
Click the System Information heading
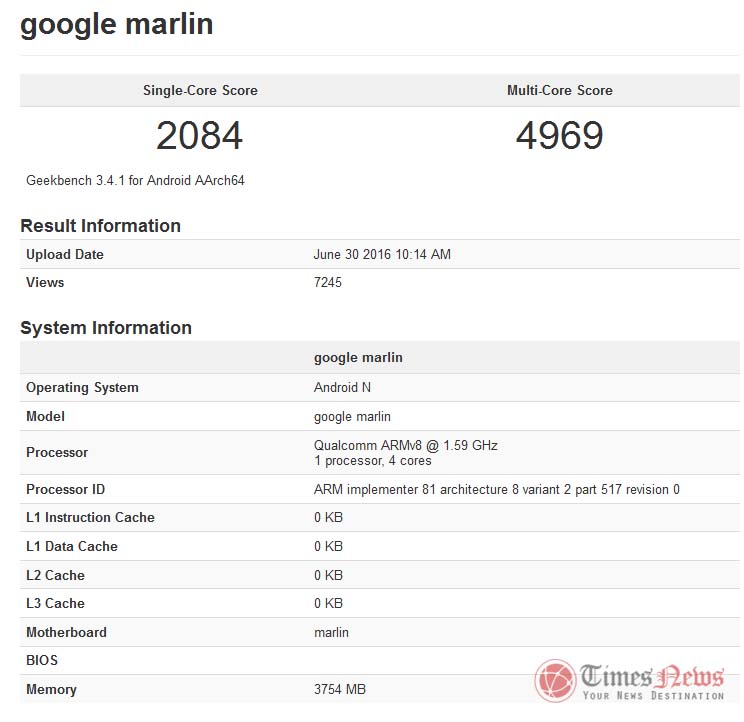(105, 328)
